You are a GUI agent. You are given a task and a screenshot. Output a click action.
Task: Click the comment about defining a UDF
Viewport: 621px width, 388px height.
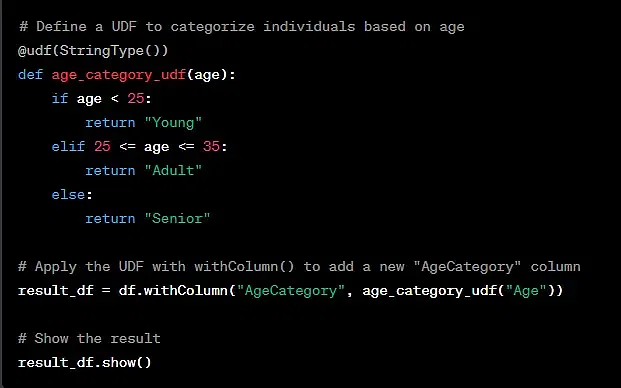coord(241,27)
